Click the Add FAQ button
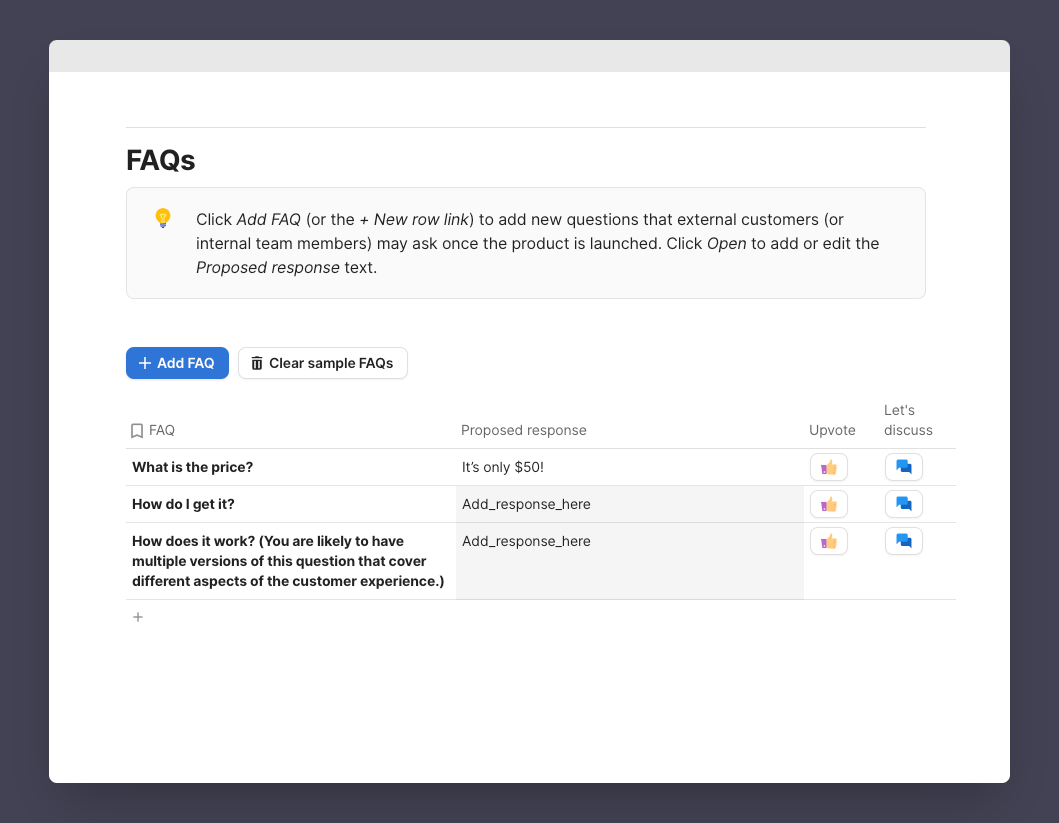Image resolution: width=1059 pixels, height=823 pixels. (x=177, y=363)
